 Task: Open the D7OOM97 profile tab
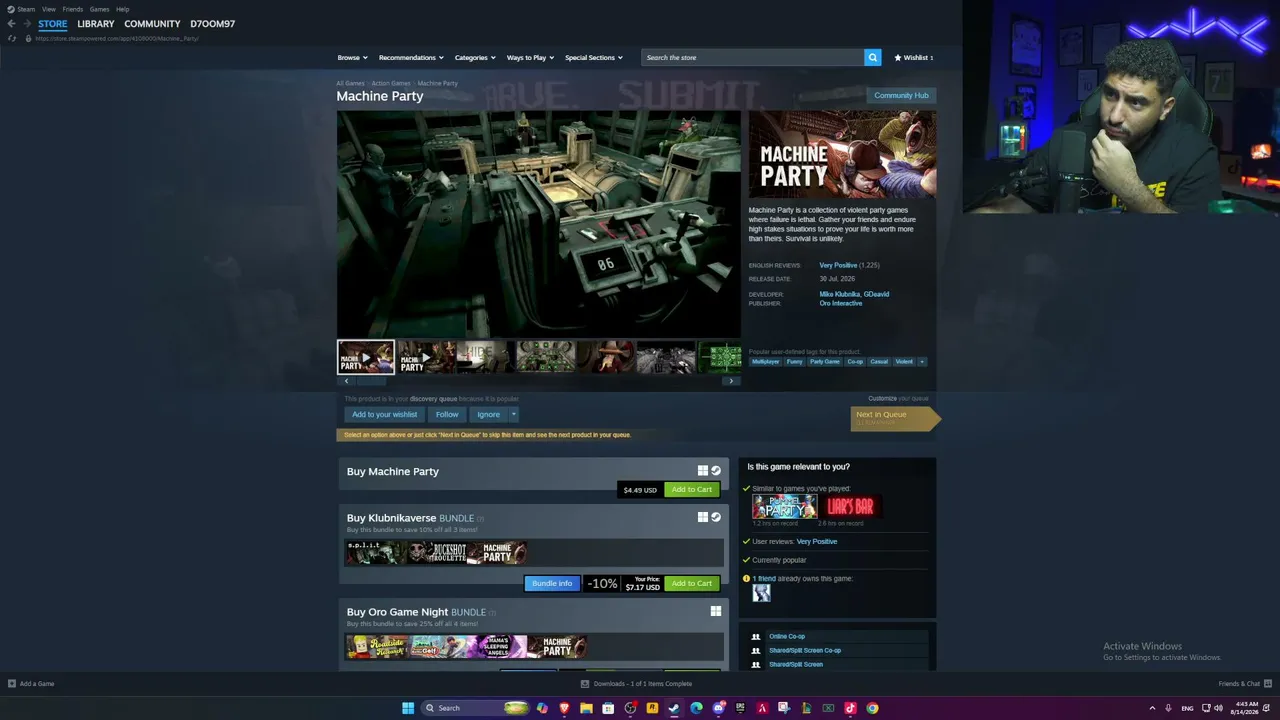click(213, 24)
